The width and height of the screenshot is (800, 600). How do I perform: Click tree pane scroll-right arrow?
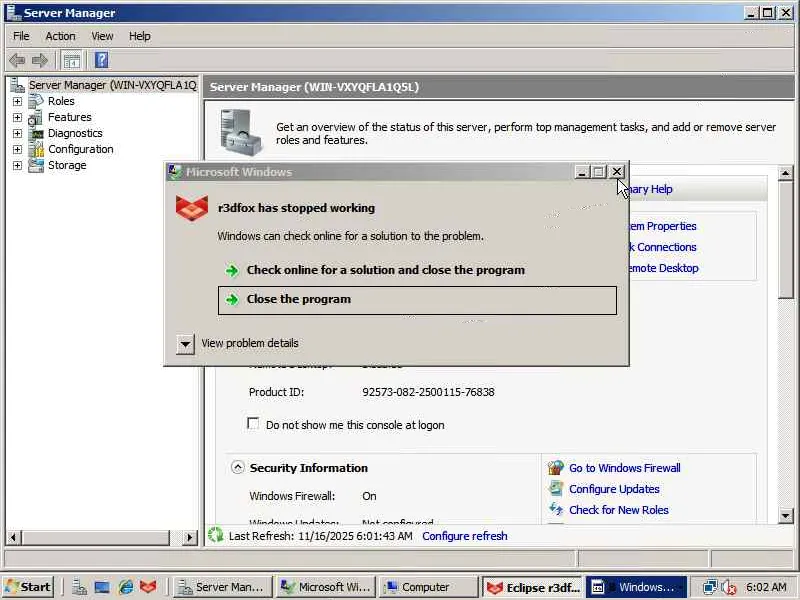(x=189, y=537)
